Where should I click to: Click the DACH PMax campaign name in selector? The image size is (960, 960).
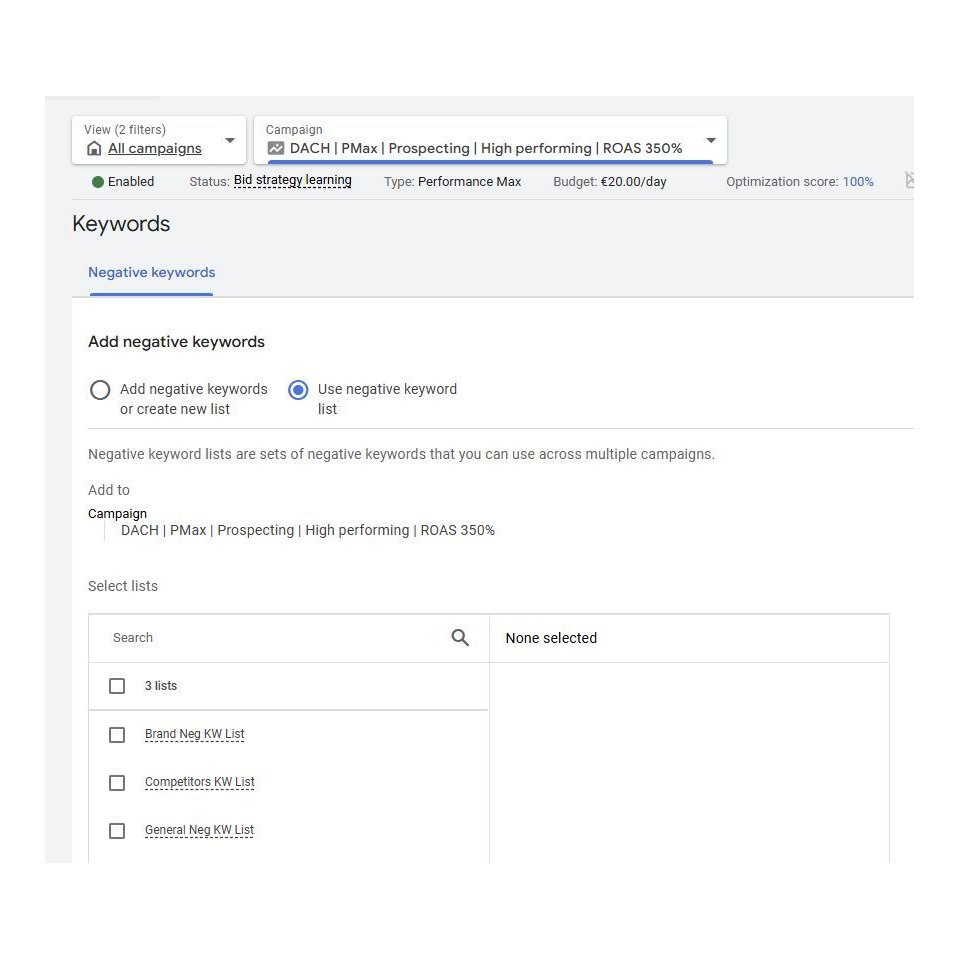click(486, 148)
